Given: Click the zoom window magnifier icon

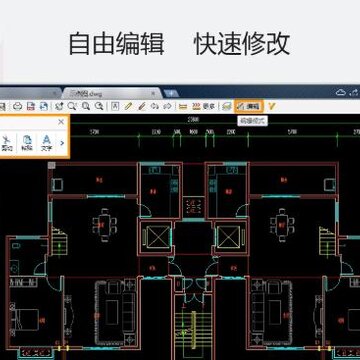Looking at the screenshot, I should (x=72, y=107).
